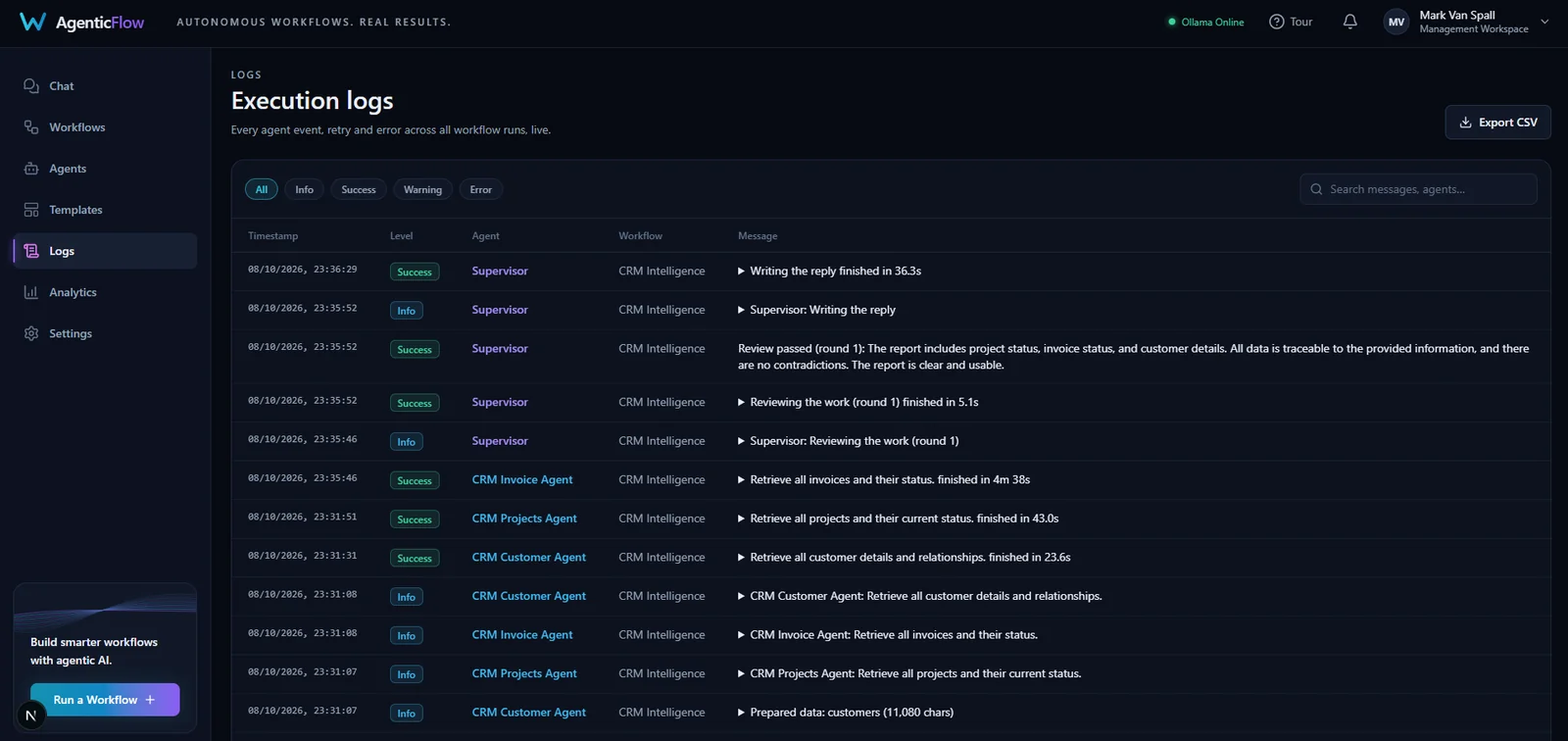Click the Run a Workflow button
This screenshot has height=741, width=1568.
(x=105, y=700)
